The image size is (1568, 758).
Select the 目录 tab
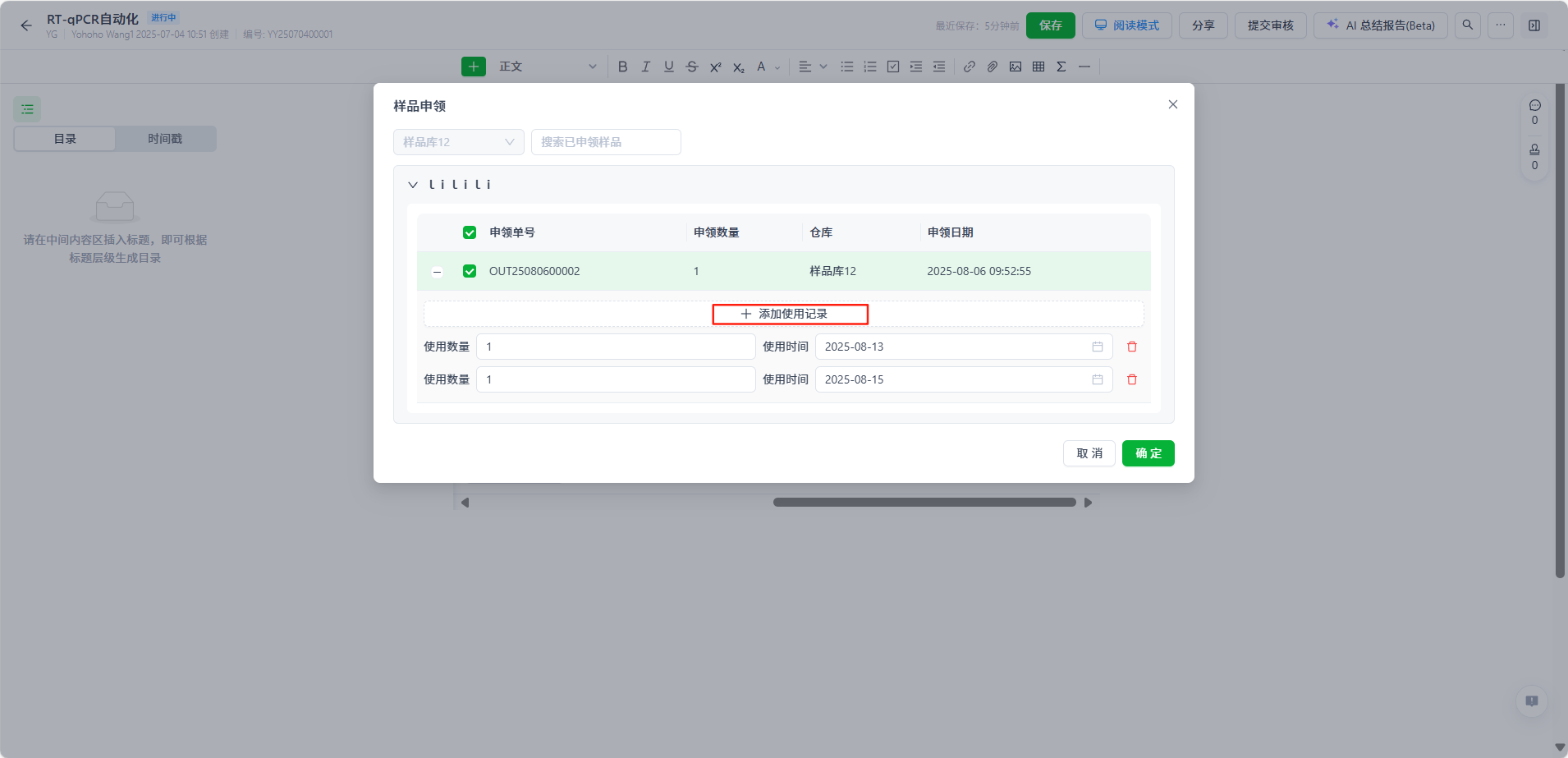[x=65, y=139]
